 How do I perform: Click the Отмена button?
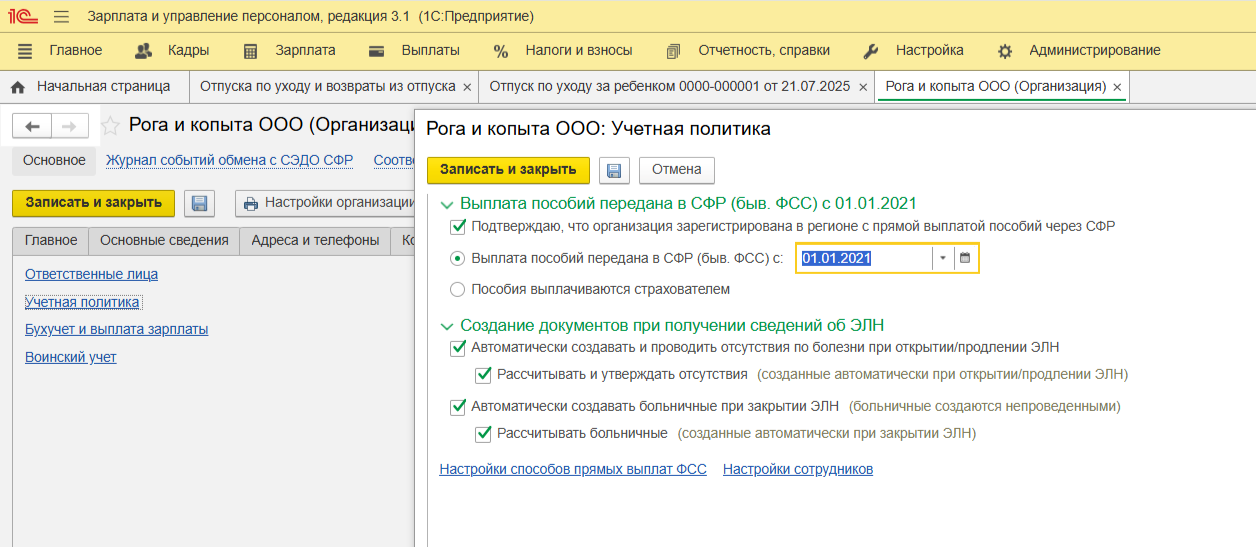[677, 170]
